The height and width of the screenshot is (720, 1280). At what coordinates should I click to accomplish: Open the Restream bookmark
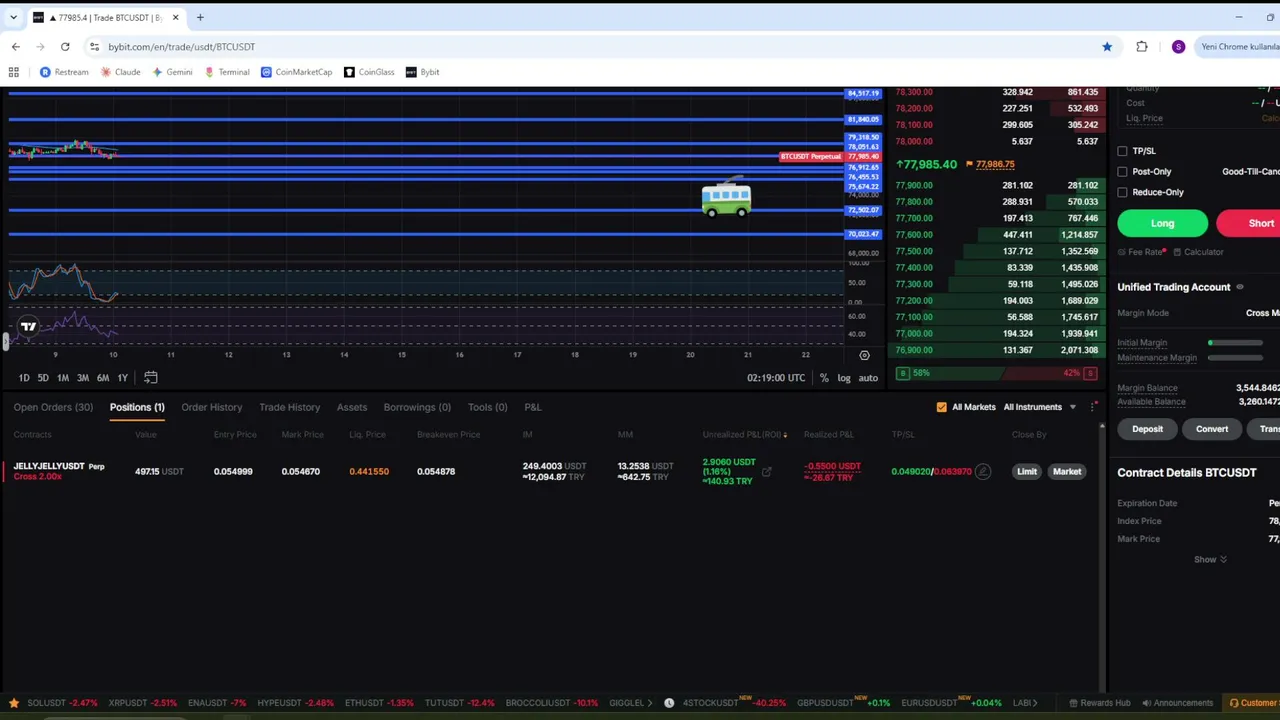[x=64, y=72]
